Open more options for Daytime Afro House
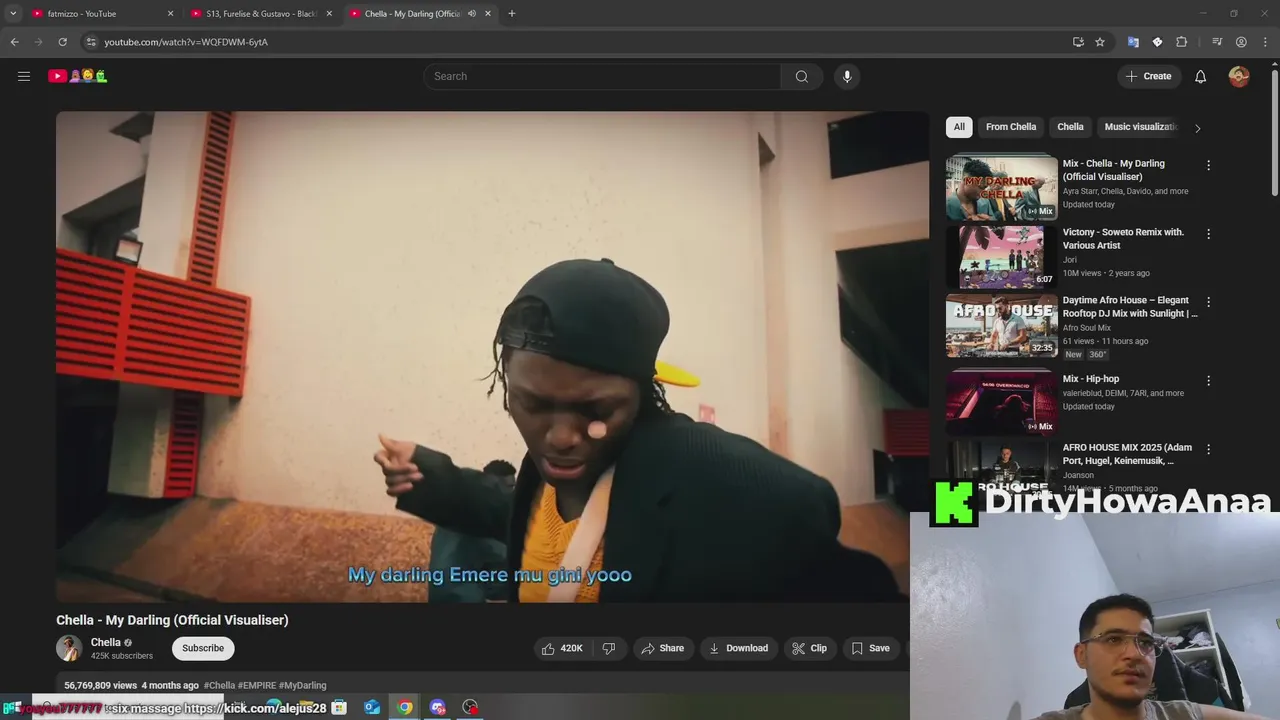Viewport: 1280px width, 720px height. (1208, 302)
